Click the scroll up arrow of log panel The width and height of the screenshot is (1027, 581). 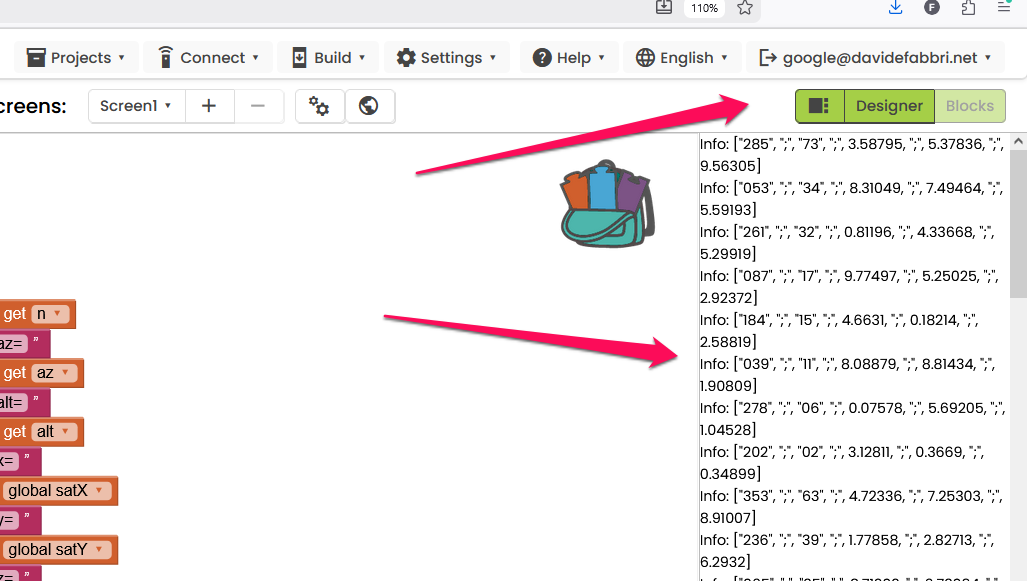1018,141
